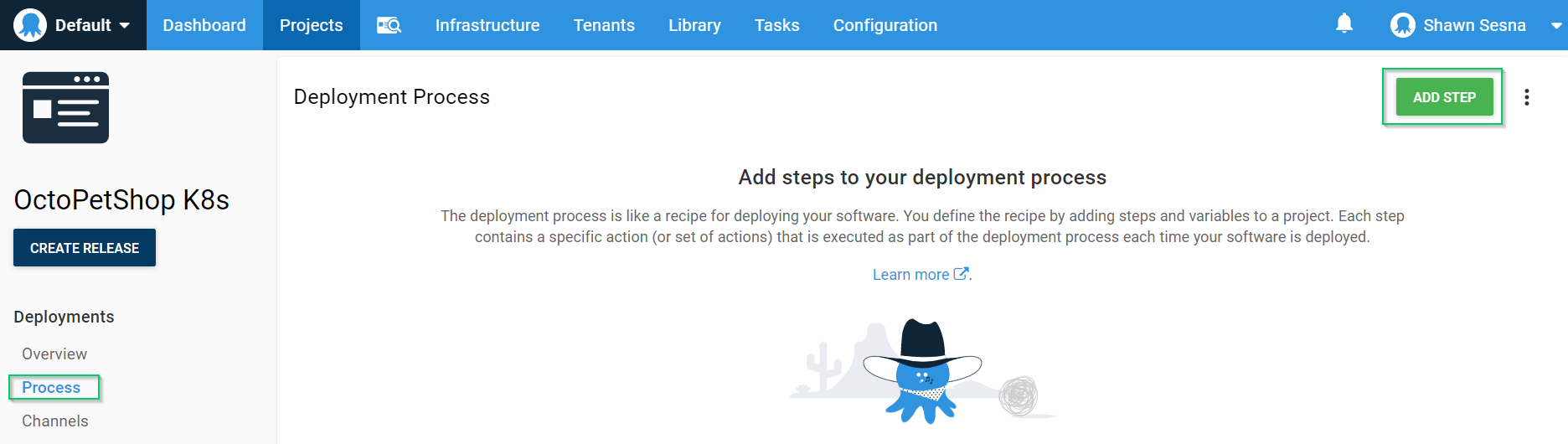Open the three-dot overflow menu
1568x444 pixels.
coord(1526,97)
